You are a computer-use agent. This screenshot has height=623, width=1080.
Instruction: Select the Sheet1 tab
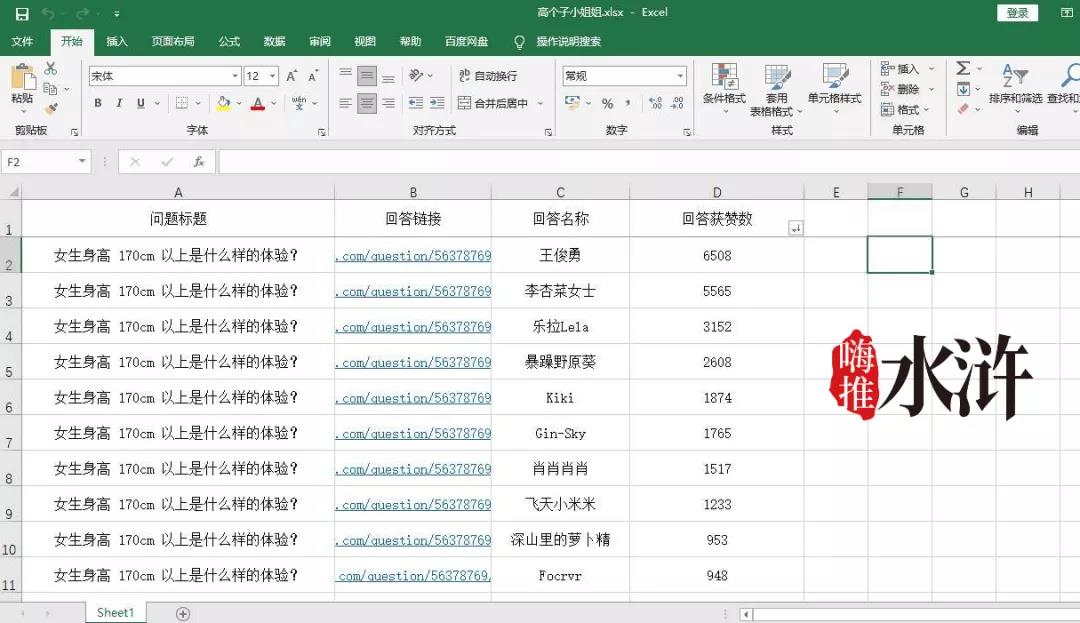point(116,612)
